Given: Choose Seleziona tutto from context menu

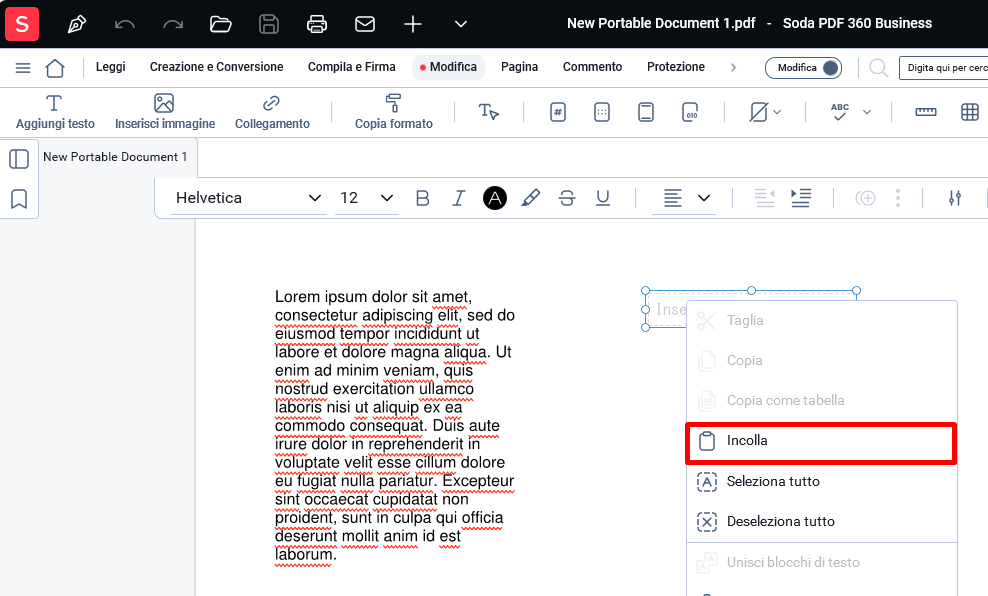Looking at the screenshot, I should tap(821, 482).
